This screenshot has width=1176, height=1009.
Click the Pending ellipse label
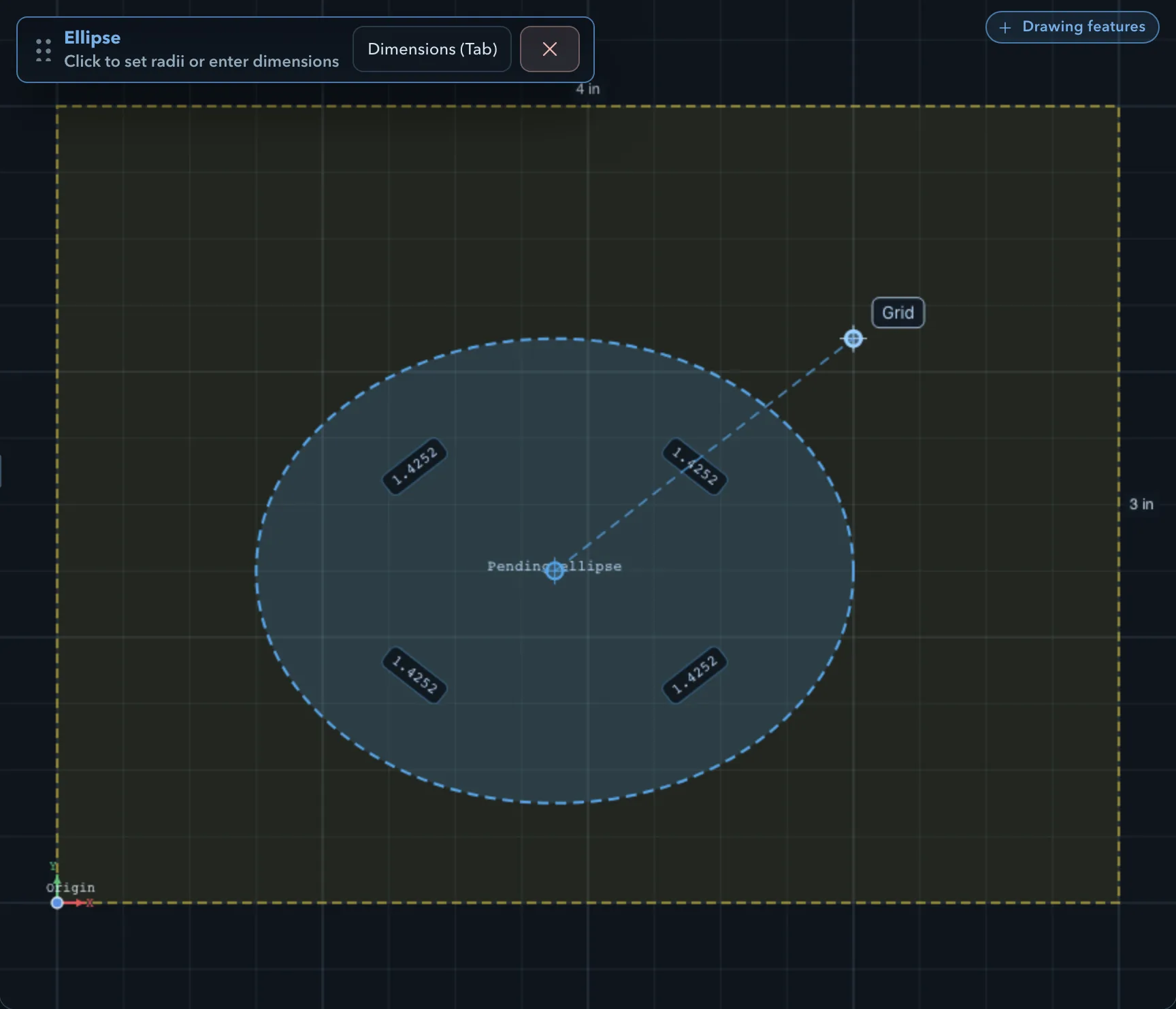pos(554,566)
